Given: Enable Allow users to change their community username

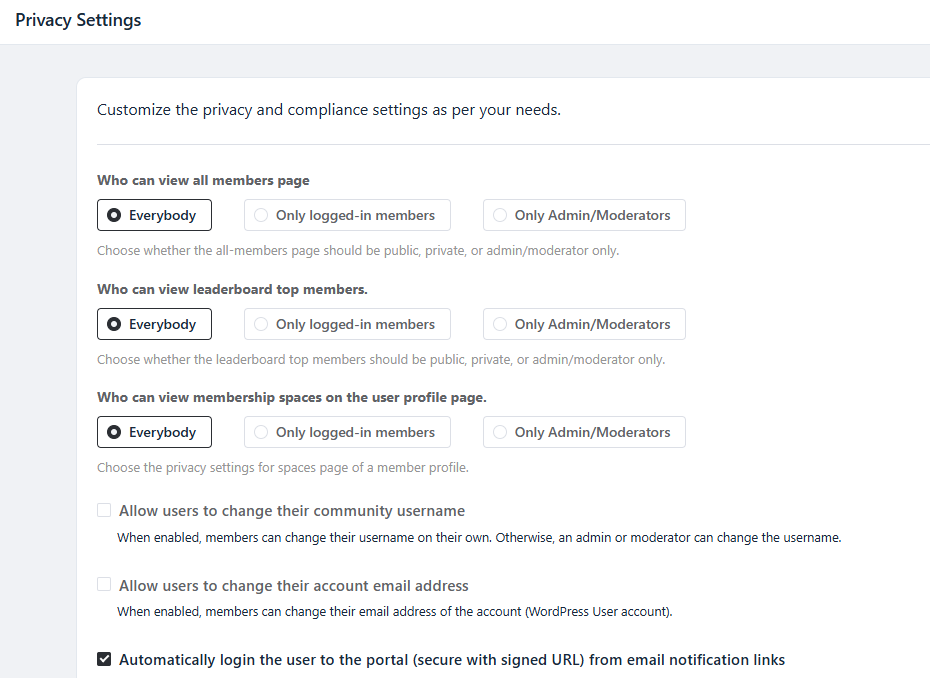Looking at the screenshot, I should (104, 510).
